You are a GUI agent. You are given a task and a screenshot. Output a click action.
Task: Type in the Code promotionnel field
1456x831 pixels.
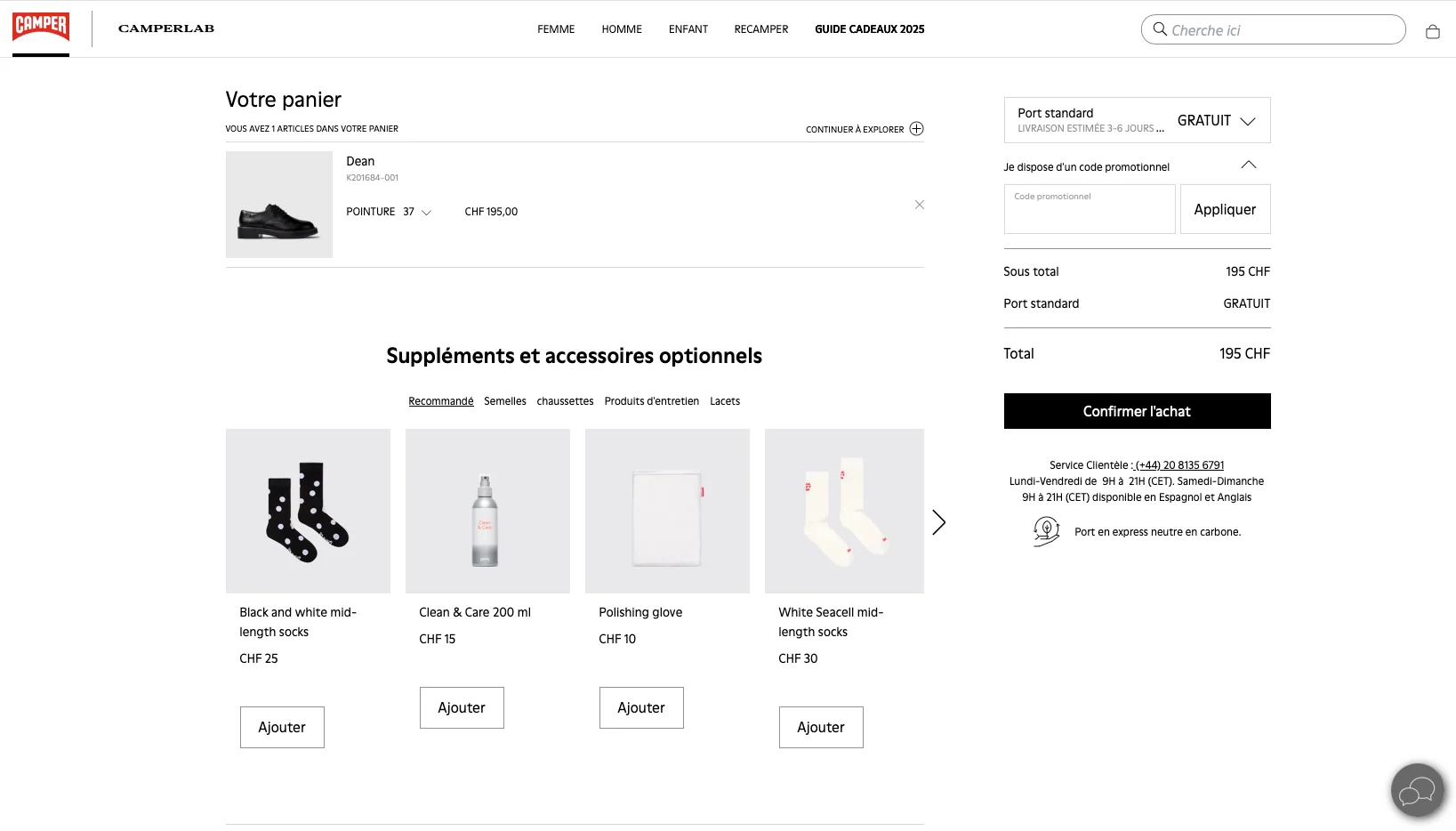coord(1088,209)
